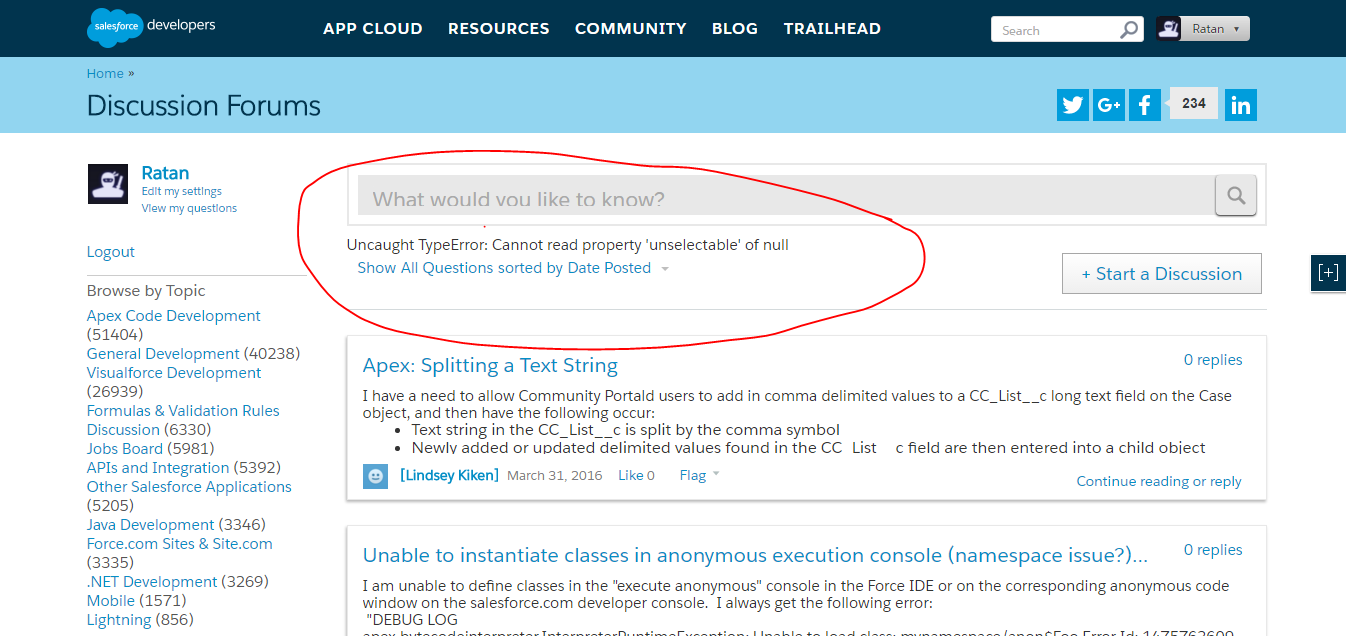Click Lindsey Kiken's smiley avatar
The width and height of the screenshot is (1346, 636).
(375, 476)
